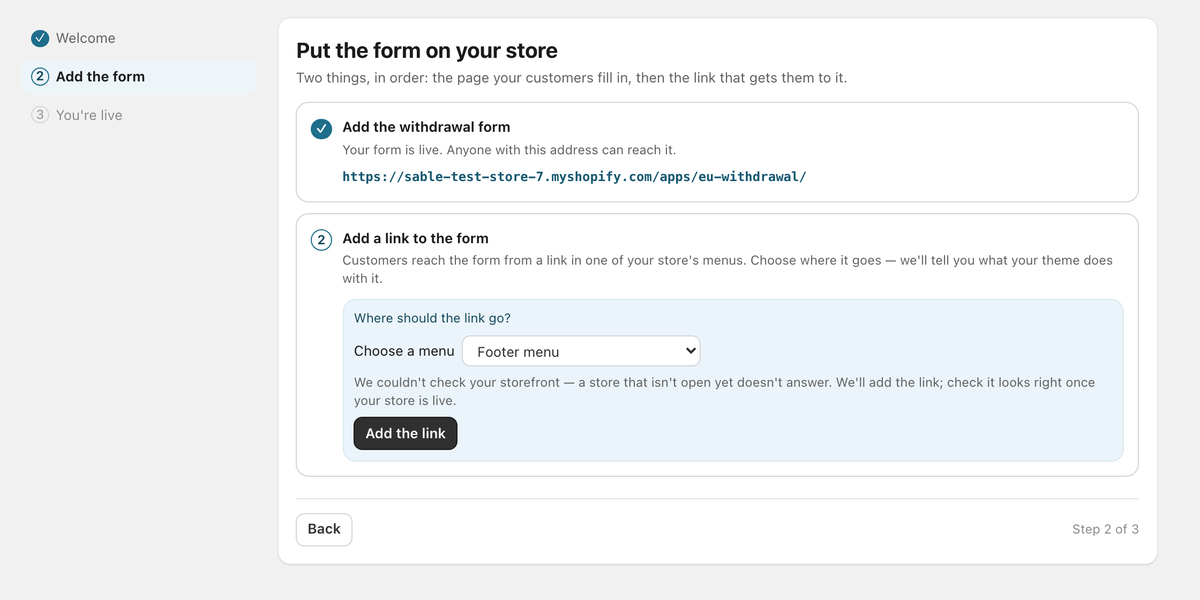Click the Add the link button
This screenshot has width=1200, height=600.
[405, 433]
